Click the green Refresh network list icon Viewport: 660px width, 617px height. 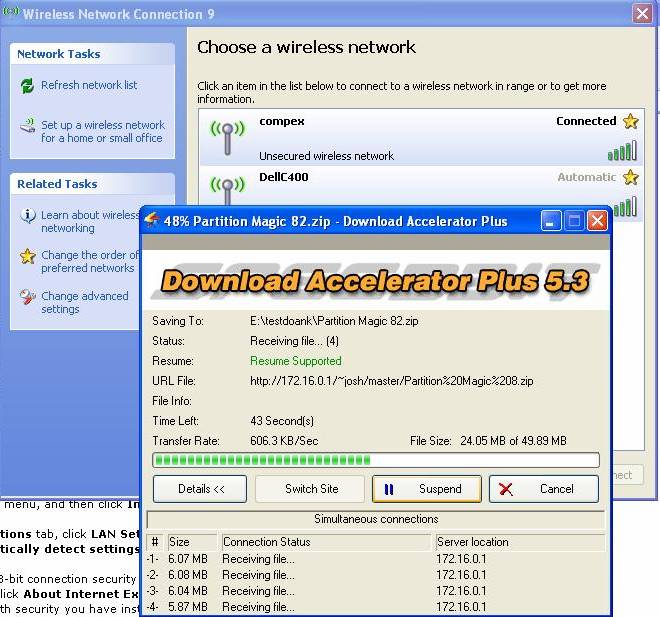click(x=27, y=85)
